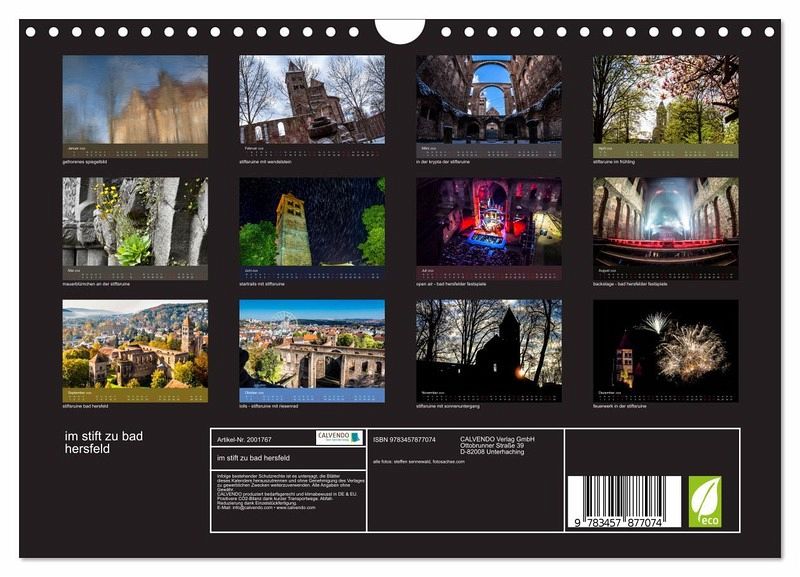Click 'D-82008 Unterhaching' text
The height and width of the screenshot is (577, 800).
click(x=492, y=451)
